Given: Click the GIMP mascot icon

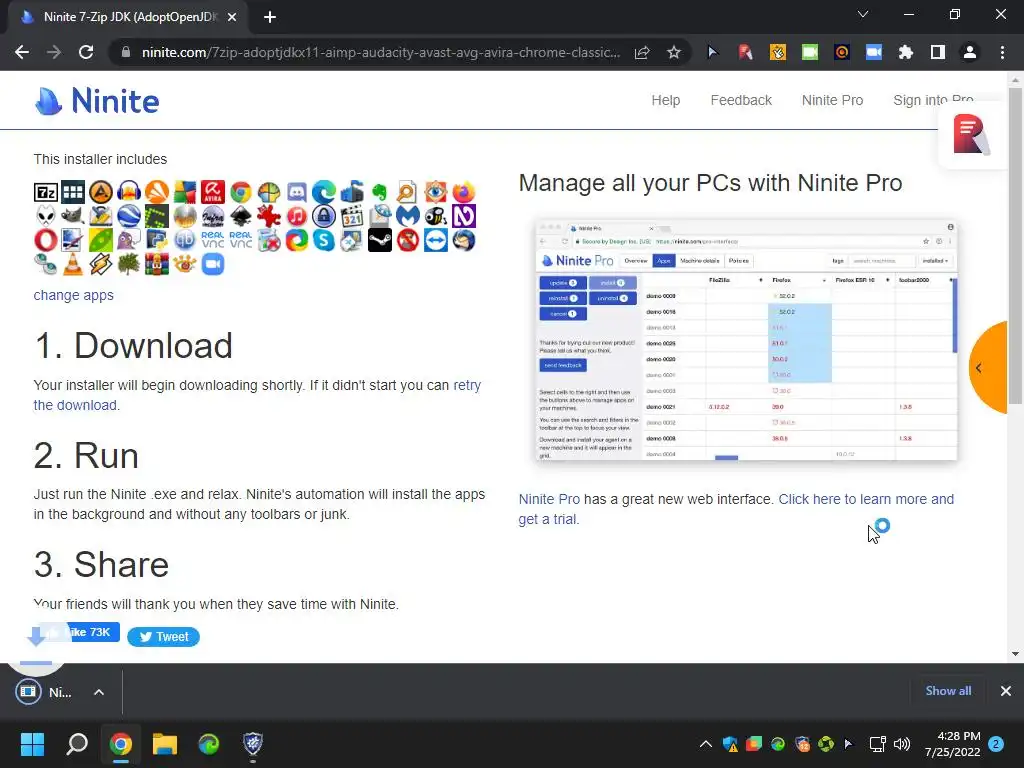Looking at the screenshot, I should (x=73, y=216).
